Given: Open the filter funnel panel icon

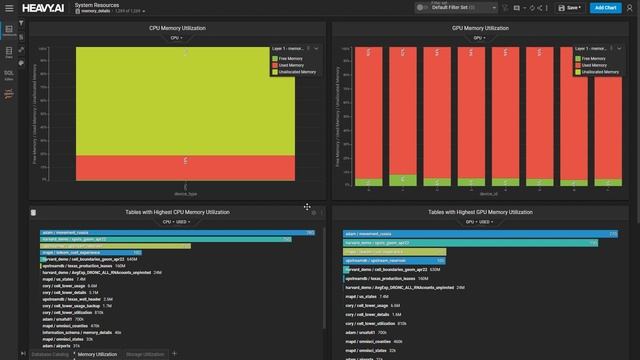Looking at the screenshot, I should [x=21, y=24].
